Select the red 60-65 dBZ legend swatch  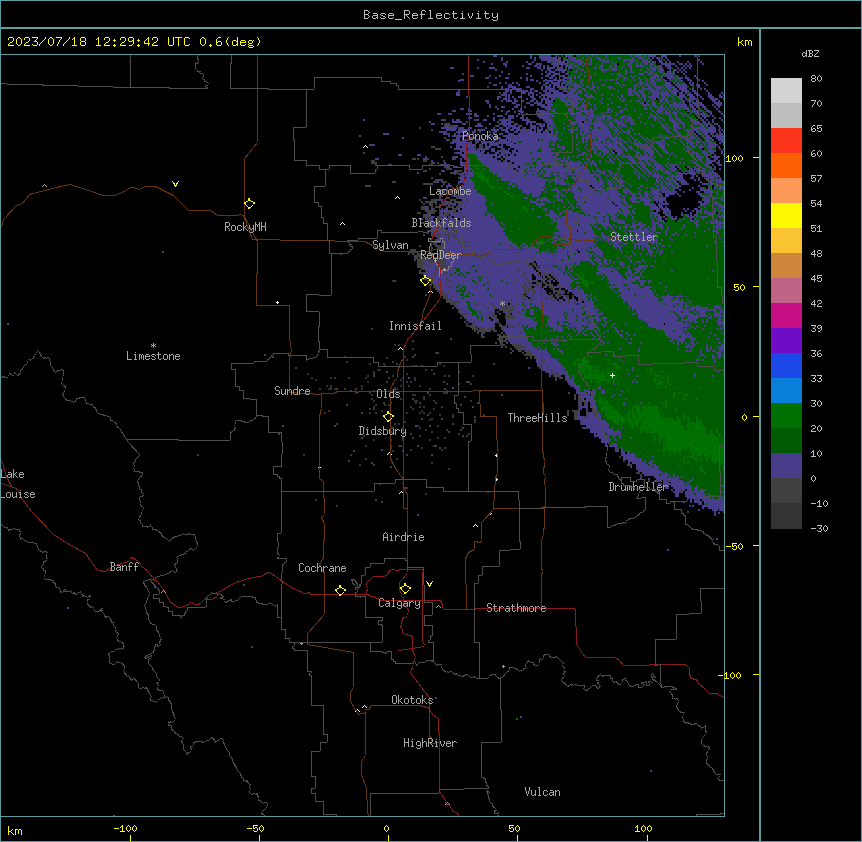tap(786, 140)
